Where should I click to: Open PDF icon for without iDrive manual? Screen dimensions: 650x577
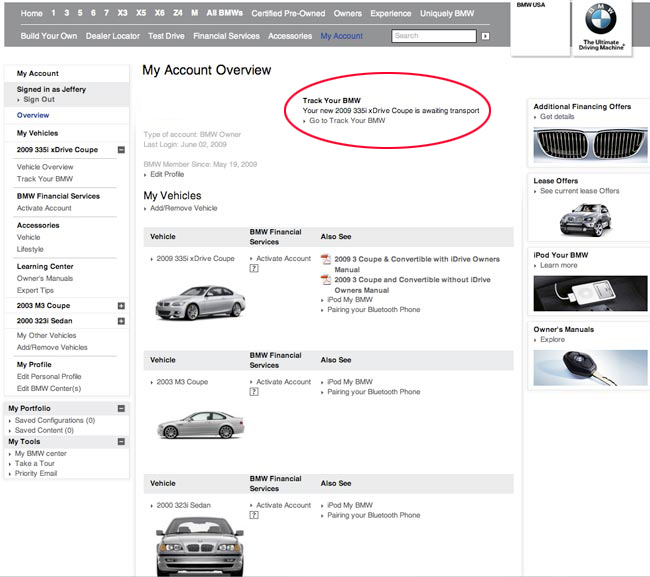tap(326, 280)
